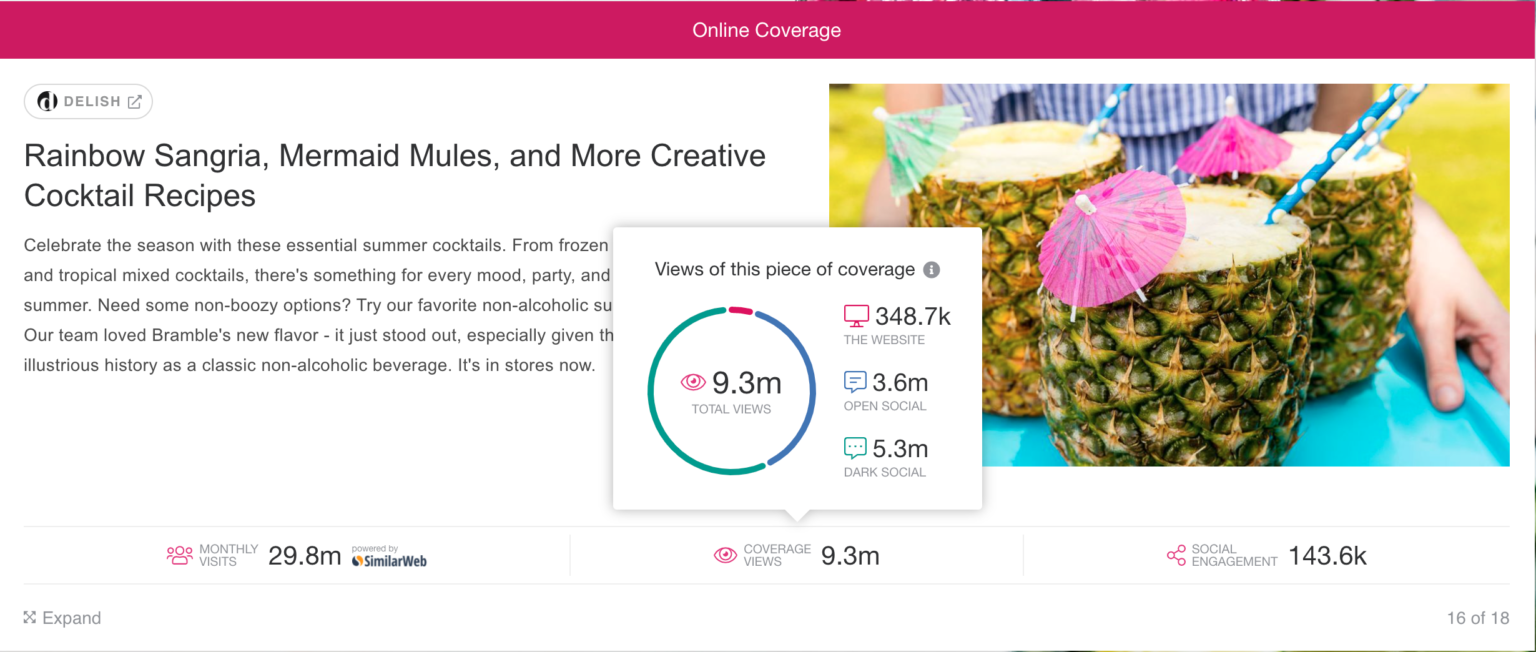This screenshot has width=1536, height=652.
Task: Expand the coverage details popover
Action: (x=61, y=617)
